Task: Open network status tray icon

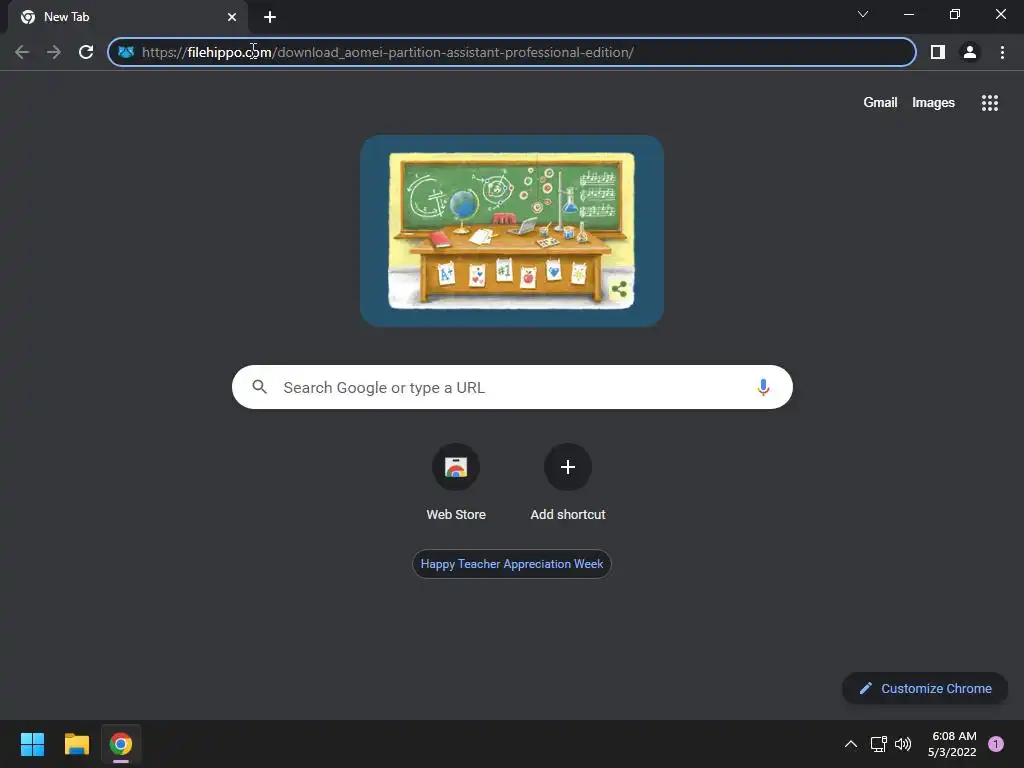Action: pyautogui.click(x=878, y=744)
